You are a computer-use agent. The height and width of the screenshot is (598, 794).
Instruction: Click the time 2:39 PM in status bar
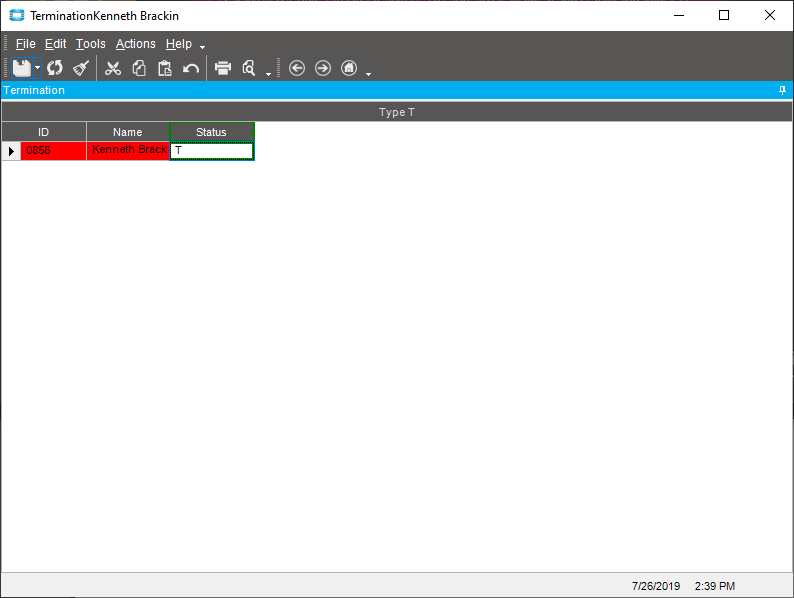[x=714, y=586]
